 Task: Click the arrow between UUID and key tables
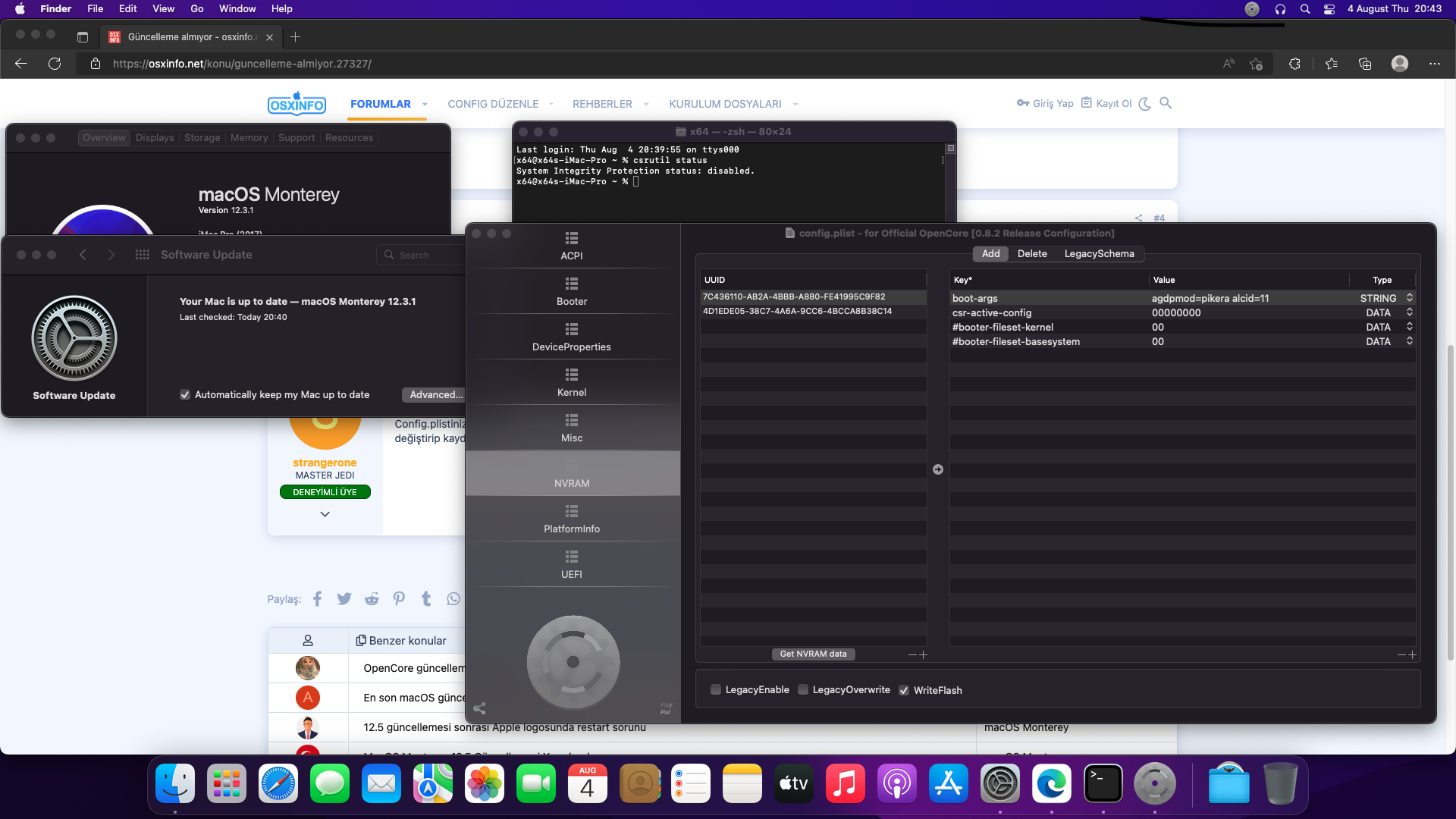[x=938, y=469]
